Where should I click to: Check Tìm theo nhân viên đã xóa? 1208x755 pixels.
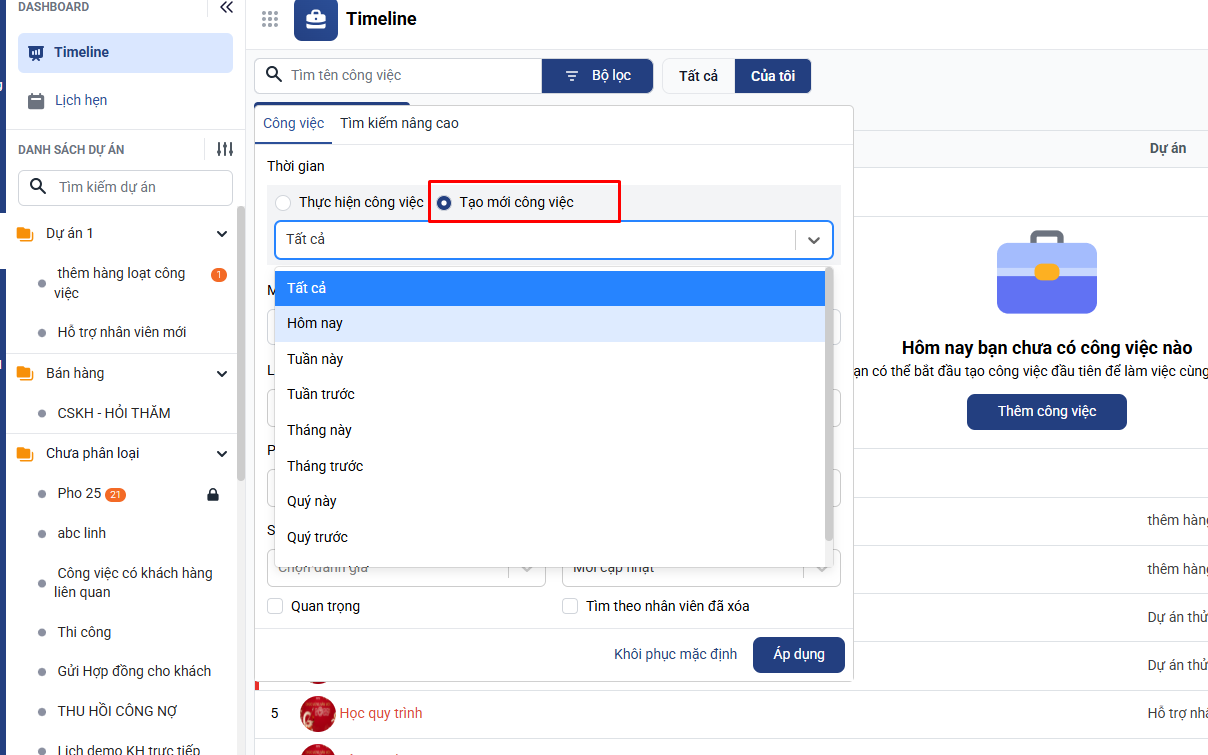[x=570, y=606]
